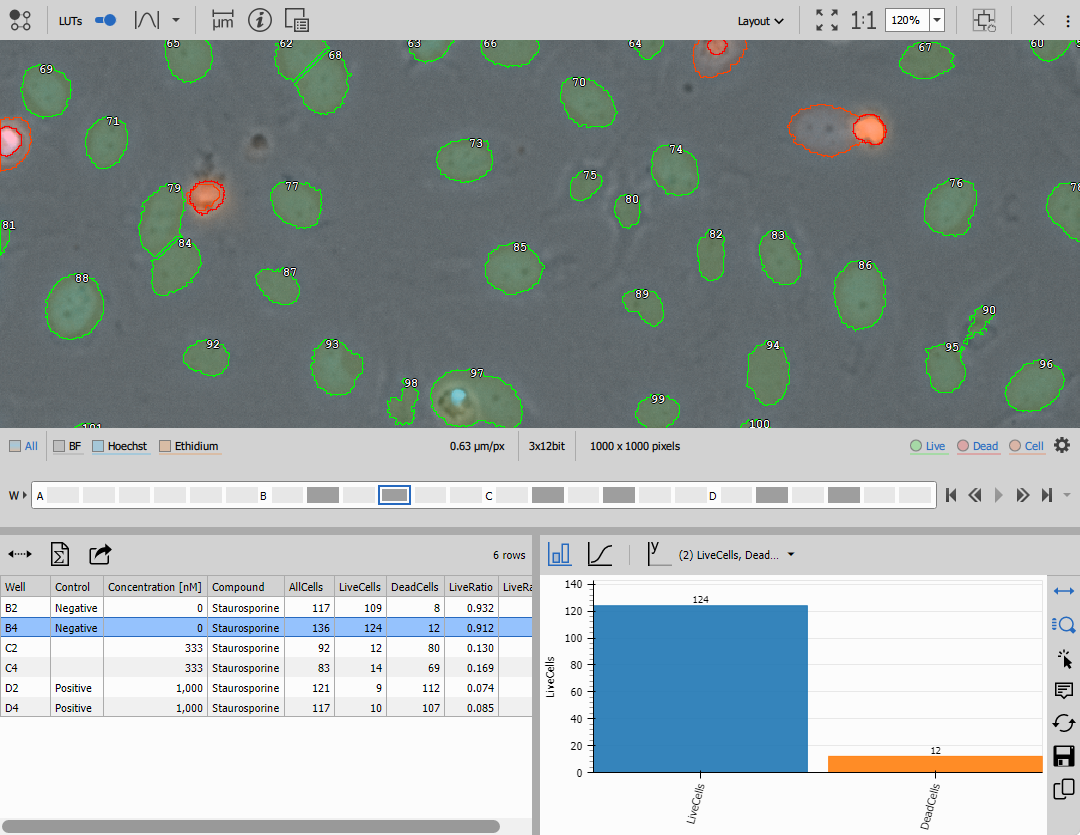Toggle the LUTs switch
Screen dimensions: 1080x835
[105, 20]
